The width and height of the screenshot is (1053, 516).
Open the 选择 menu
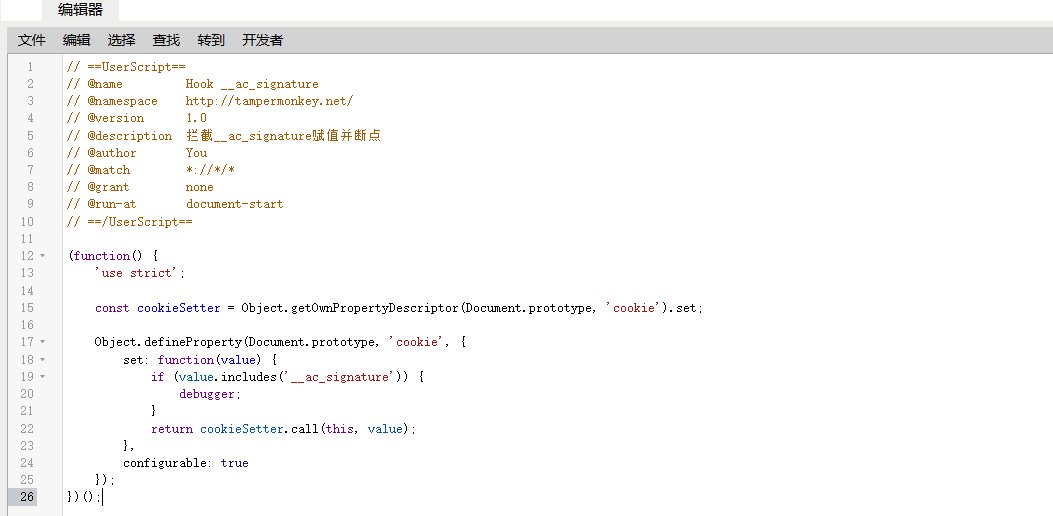point(122,40)
